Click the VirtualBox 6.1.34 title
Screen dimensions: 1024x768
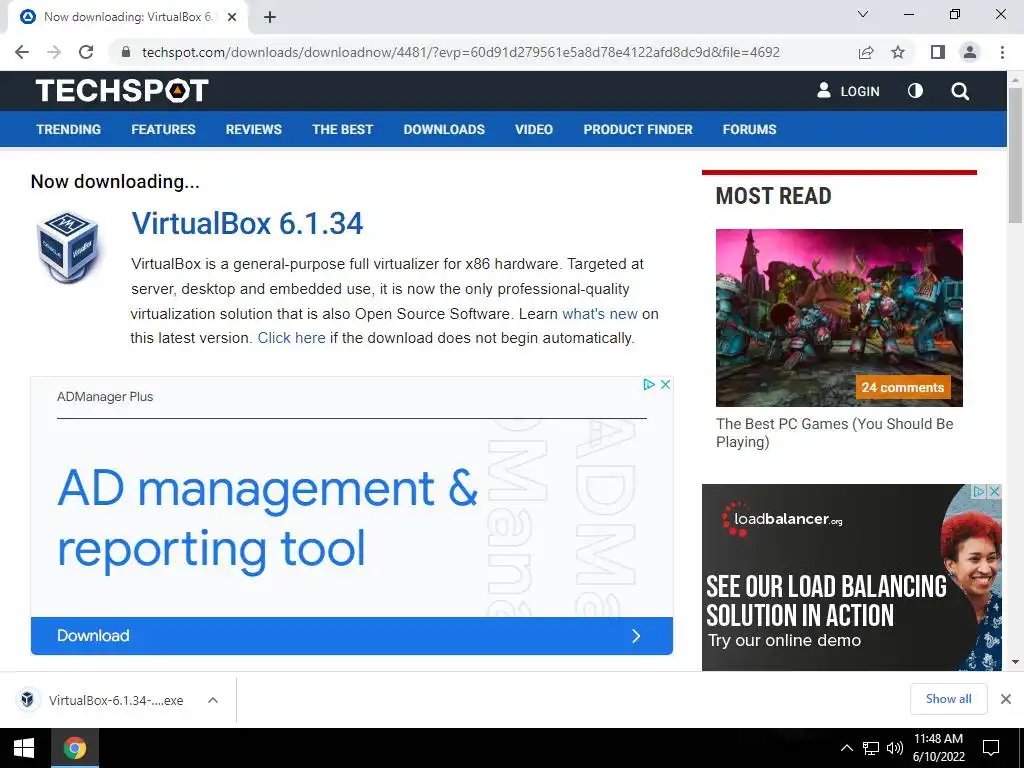click(247, 223)
